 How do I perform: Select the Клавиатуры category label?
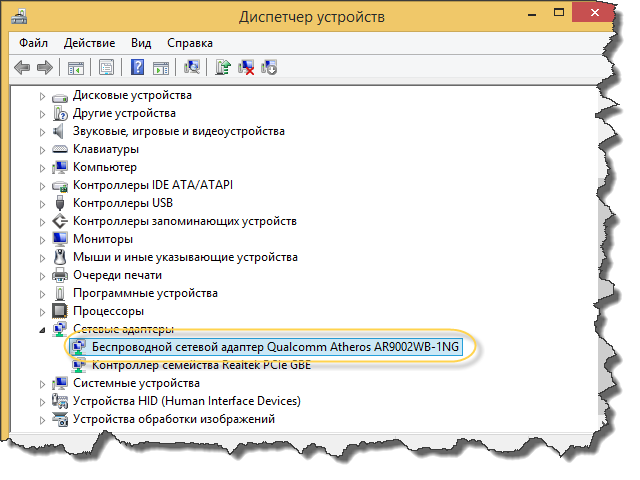click(x=106, y=149)
